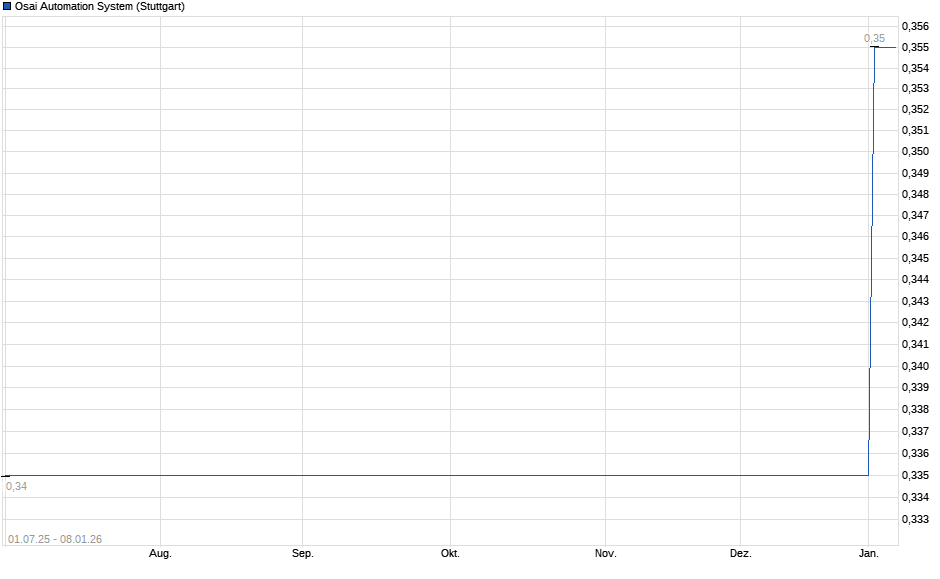The image size is (940, 579).
Task: Click inside the empty chart area
Action: point(400,250)
